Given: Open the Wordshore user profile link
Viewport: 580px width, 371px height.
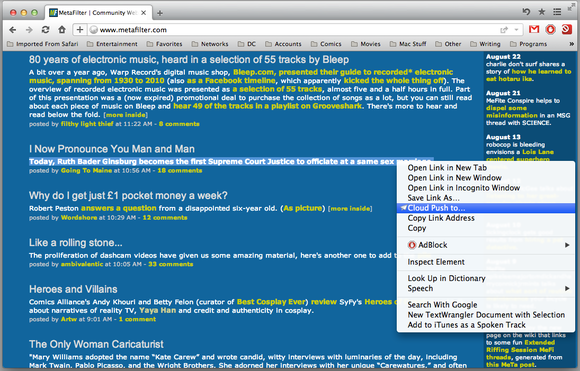Looking at the screenshot, I should (x=79, y=217).
